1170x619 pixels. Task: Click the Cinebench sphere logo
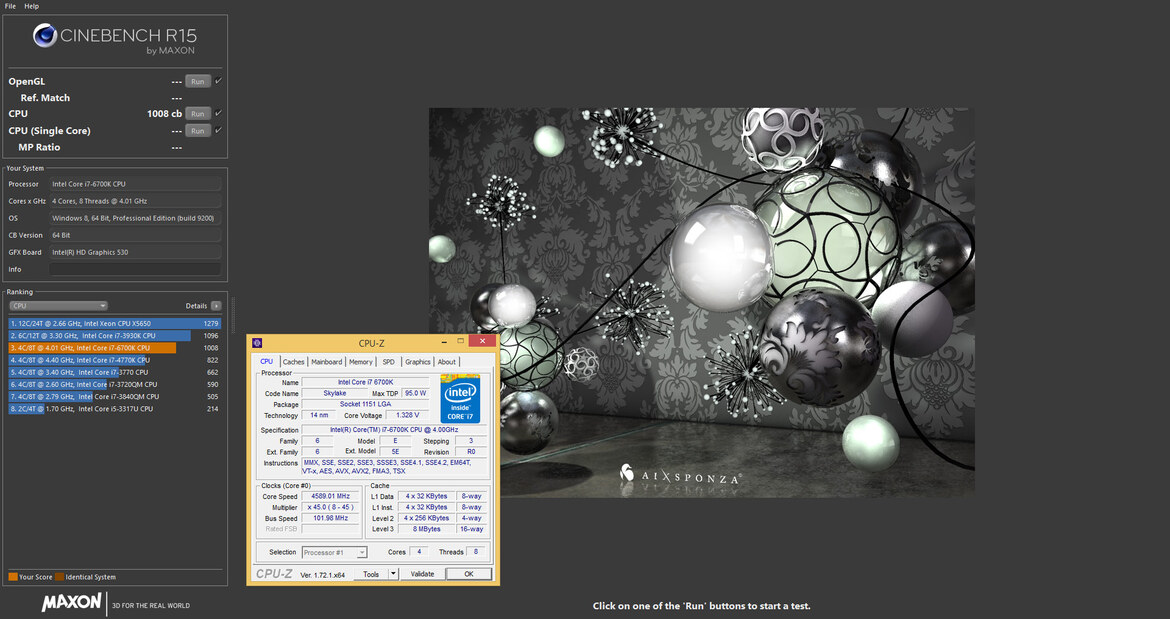(x=45, y=35)
